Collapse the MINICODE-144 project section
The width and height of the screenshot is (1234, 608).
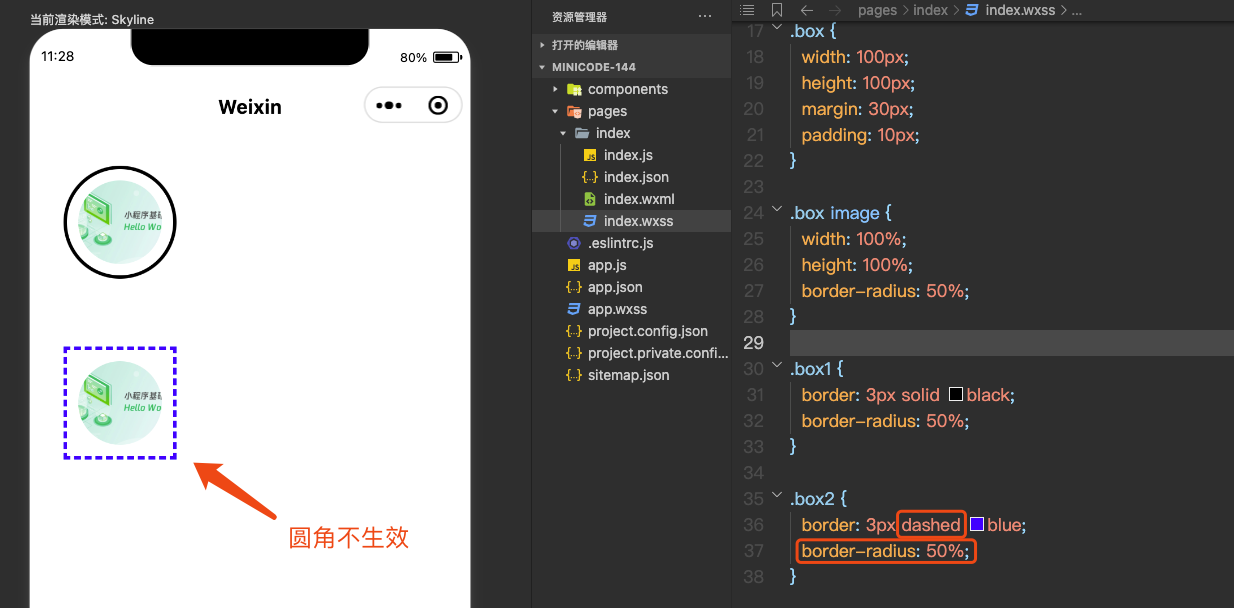pyautogui.click(x=542, y=67)
